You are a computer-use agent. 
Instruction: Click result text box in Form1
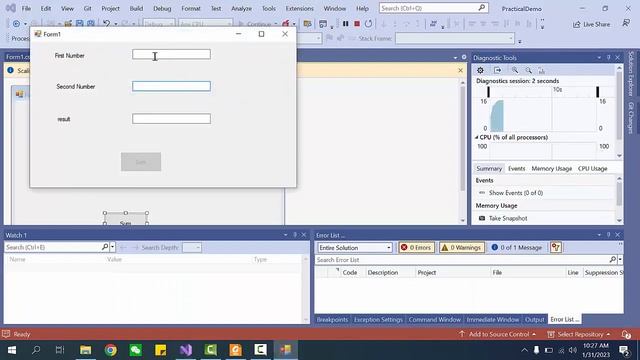pyautogui.click(x=171, y=119)
